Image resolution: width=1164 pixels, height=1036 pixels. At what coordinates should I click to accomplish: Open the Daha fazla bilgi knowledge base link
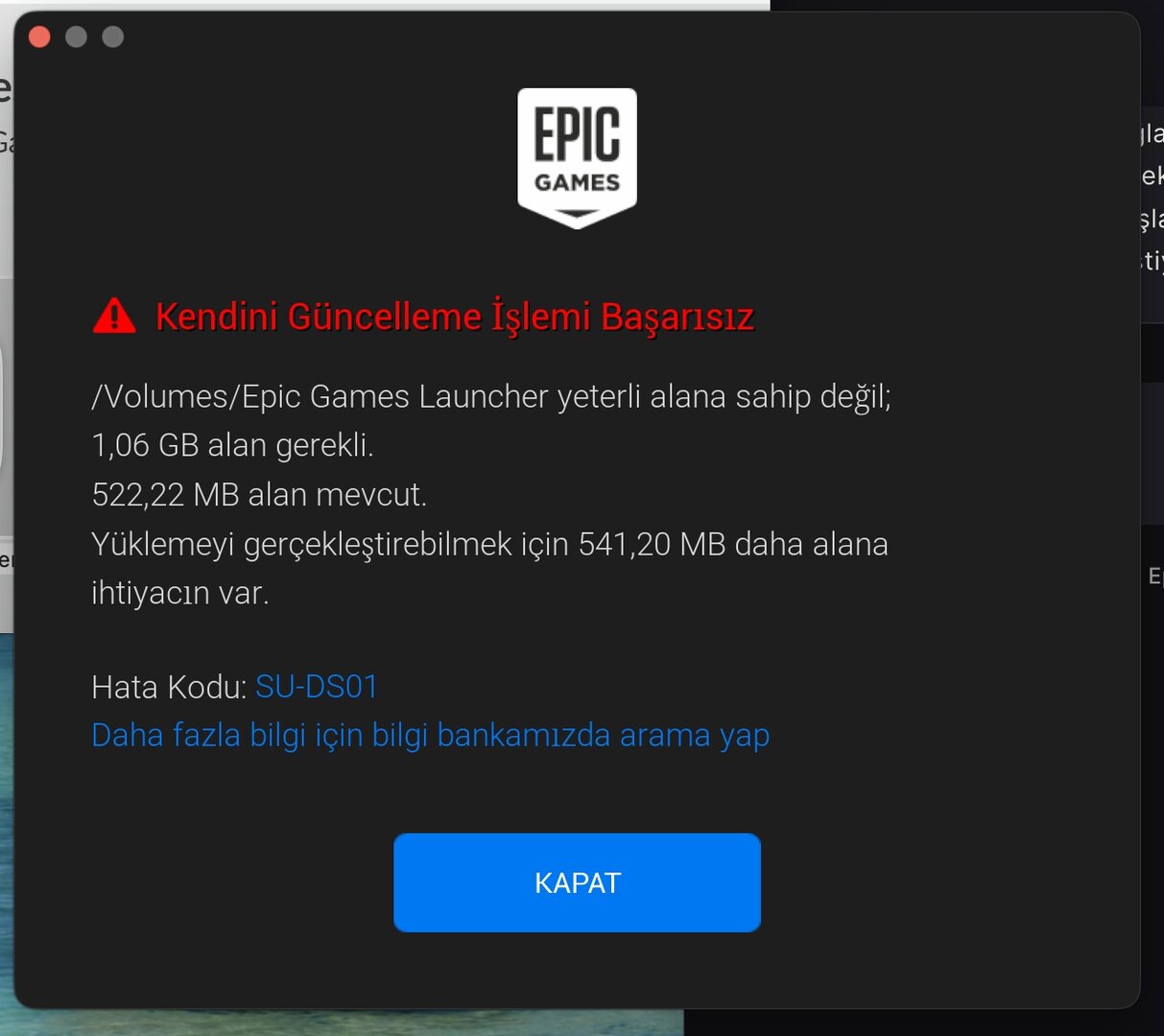(x=430, y=736)
